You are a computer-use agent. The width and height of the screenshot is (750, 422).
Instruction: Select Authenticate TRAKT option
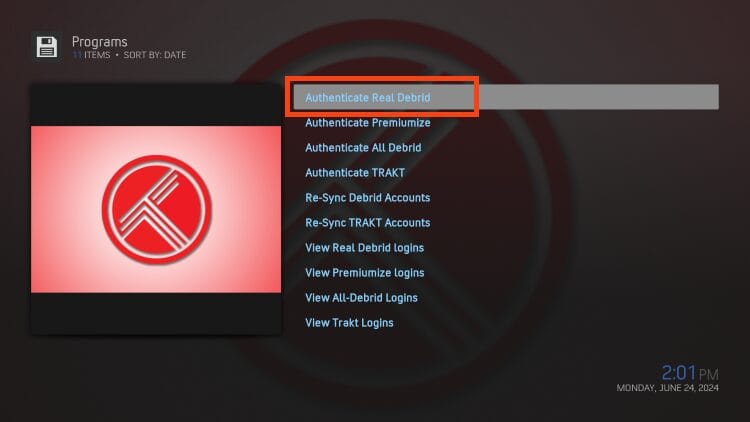coord(355,173)
